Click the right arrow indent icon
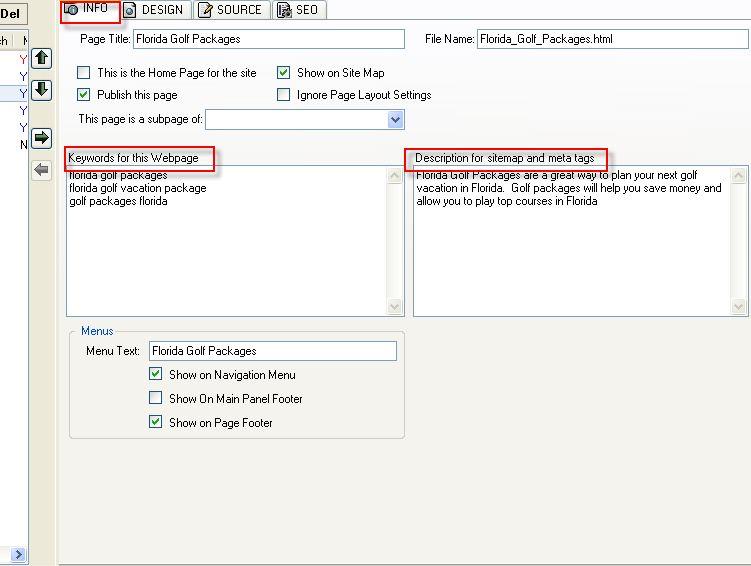751x566 pixels. click(41, 138)
